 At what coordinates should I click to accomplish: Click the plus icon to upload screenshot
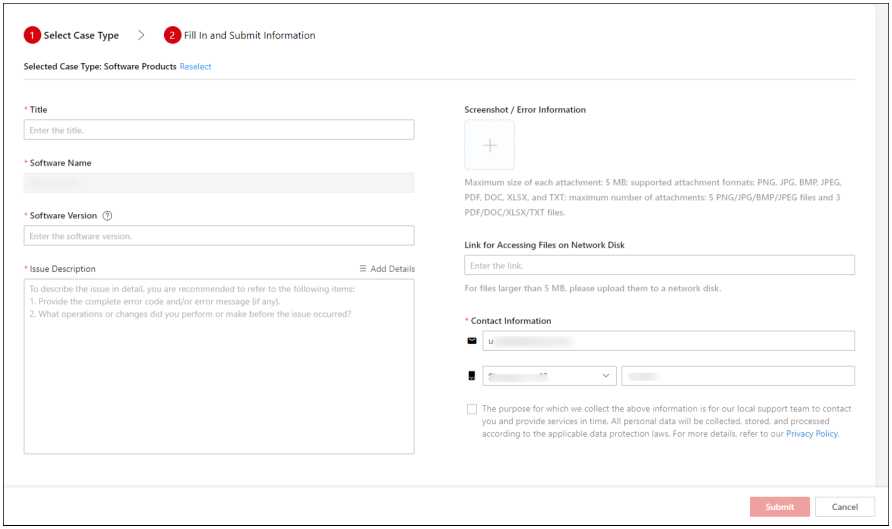pos(489,145)
